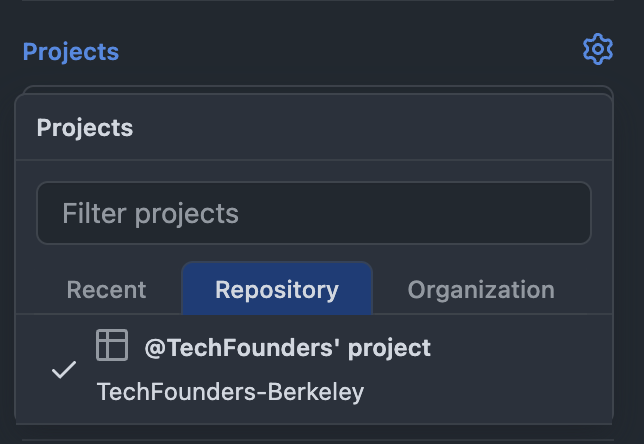Image resolution: width=644 pixels, height=444 pixels.
Task: Toggle the @TechFounders' project assignment
Action: (286, 369)
